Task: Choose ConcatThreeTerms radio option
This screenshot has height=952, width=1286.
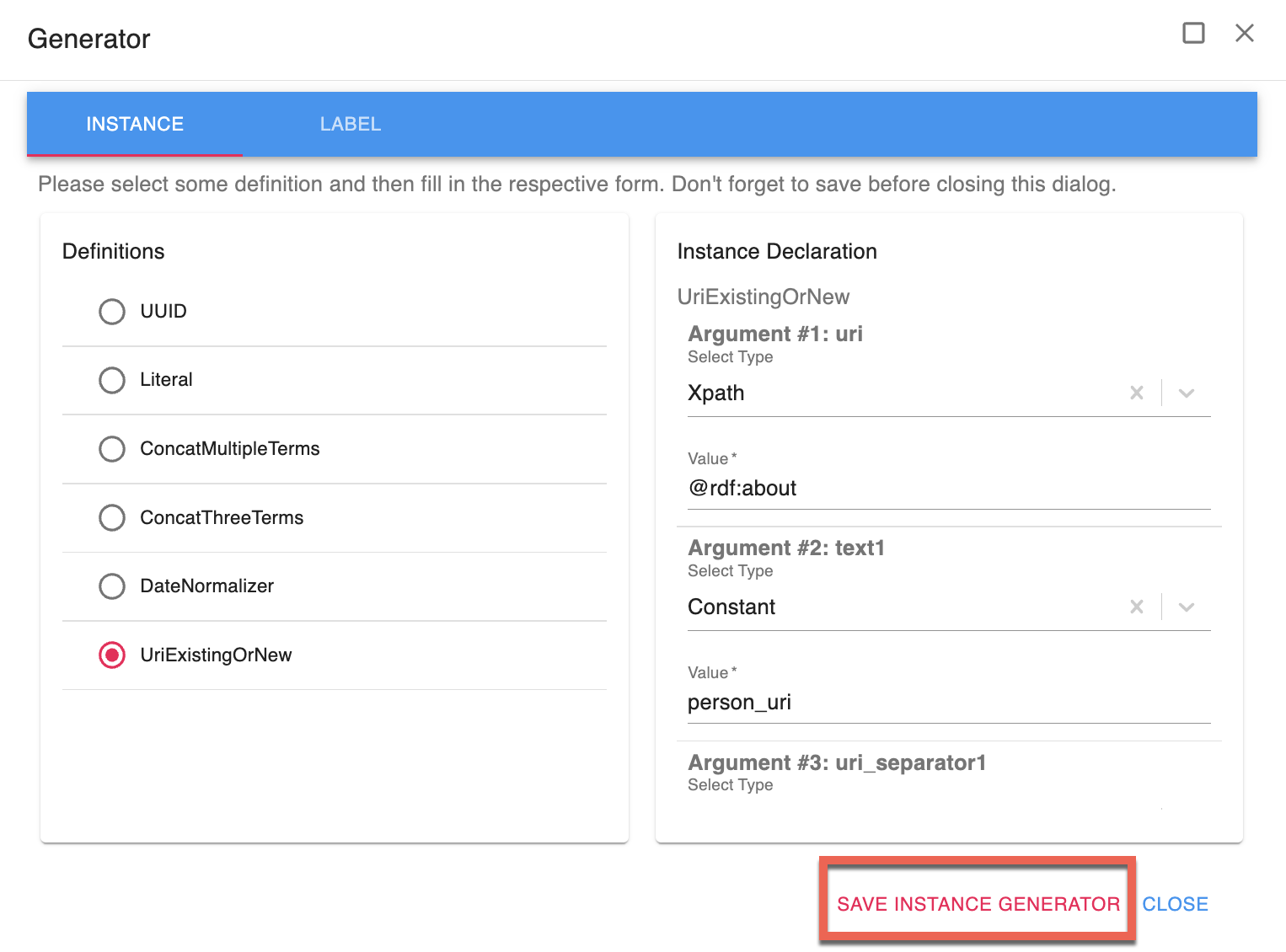Action: [112, 517]
